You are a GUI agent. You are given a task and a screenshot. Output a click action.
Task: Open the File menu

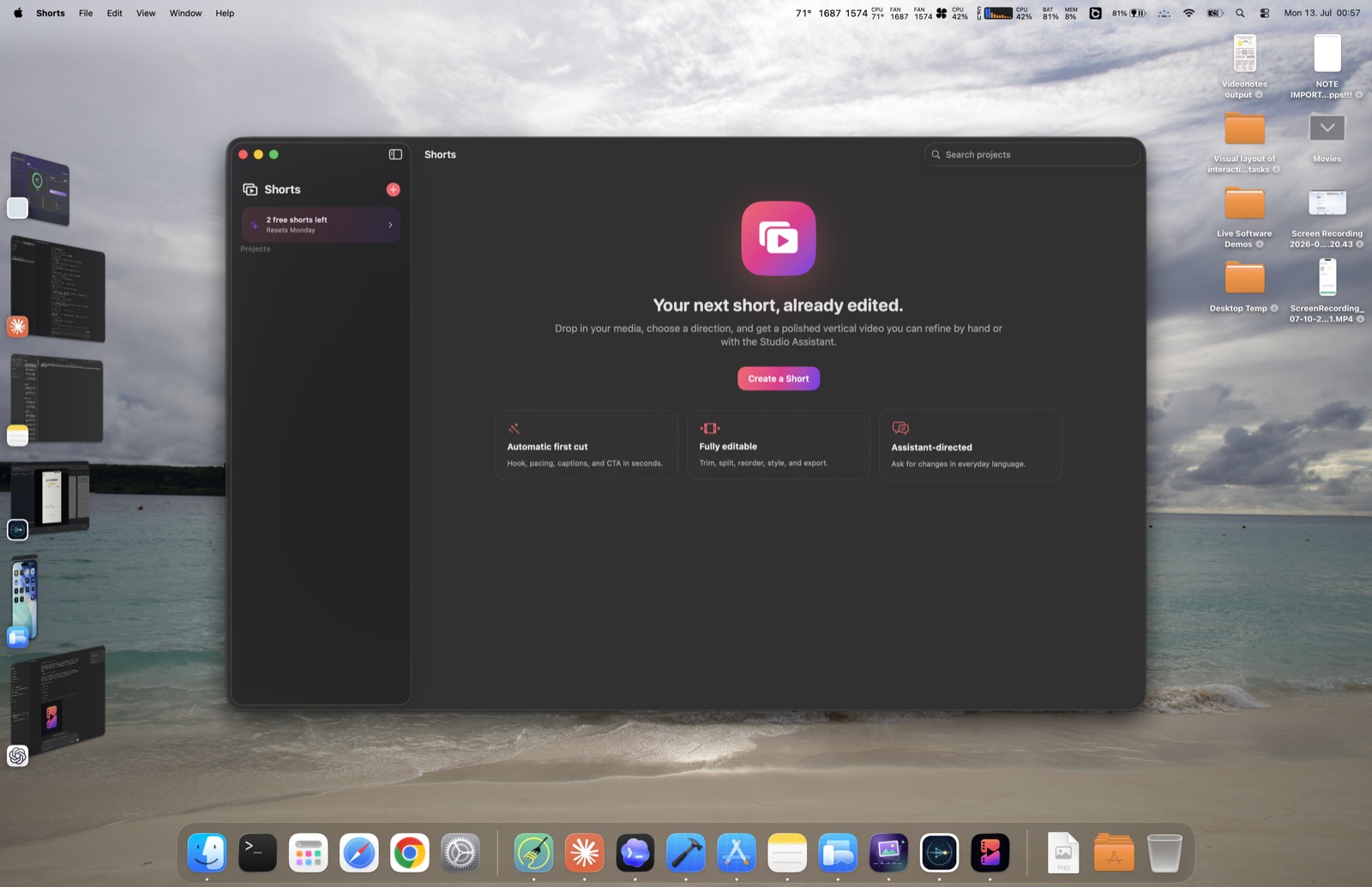pyautogui.click(x=86, y=13)
